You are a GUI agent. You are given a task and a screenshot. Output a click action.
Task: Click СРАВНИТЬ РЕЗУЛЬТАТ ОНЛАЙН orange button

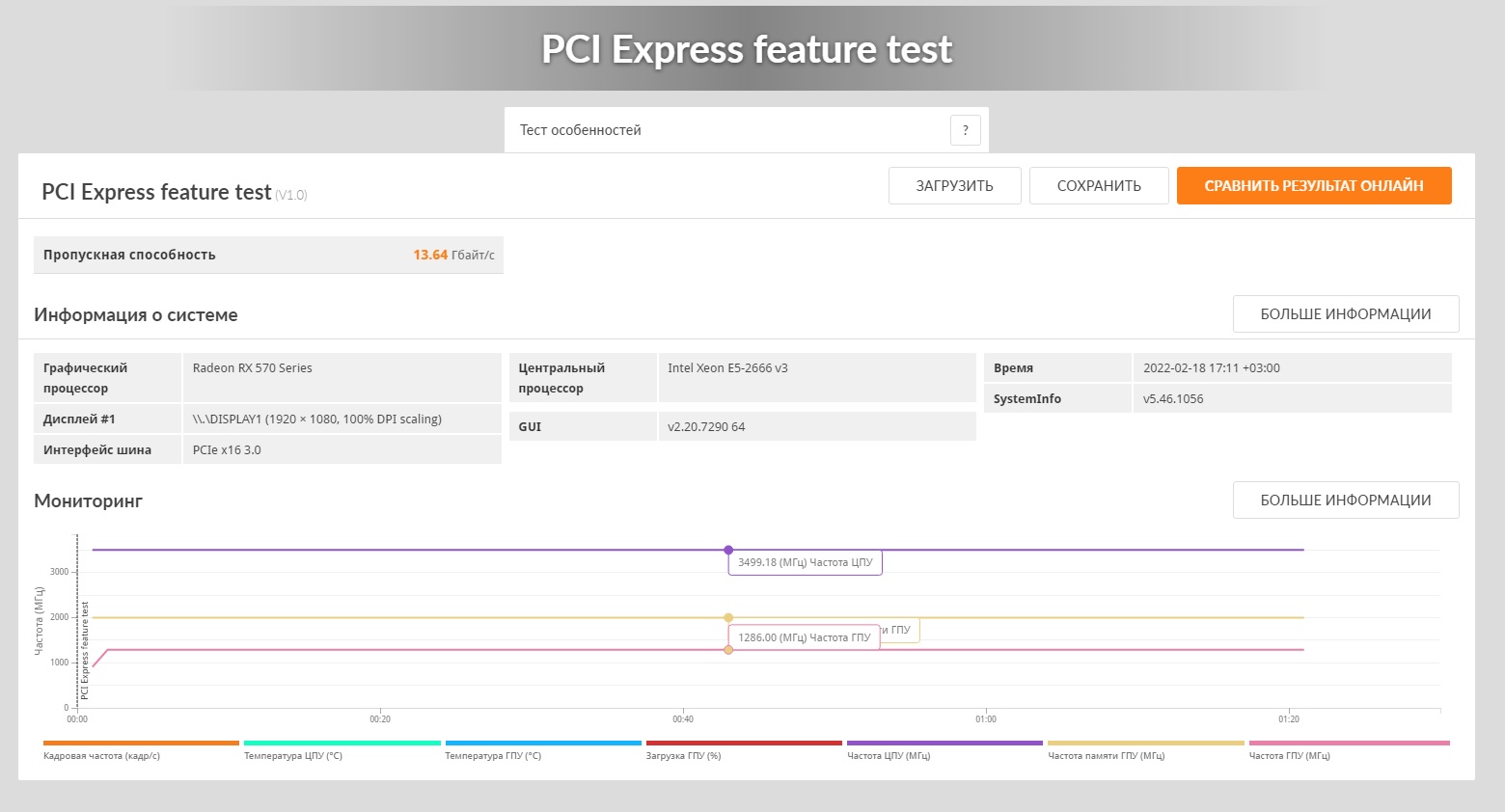(1313, 186)
